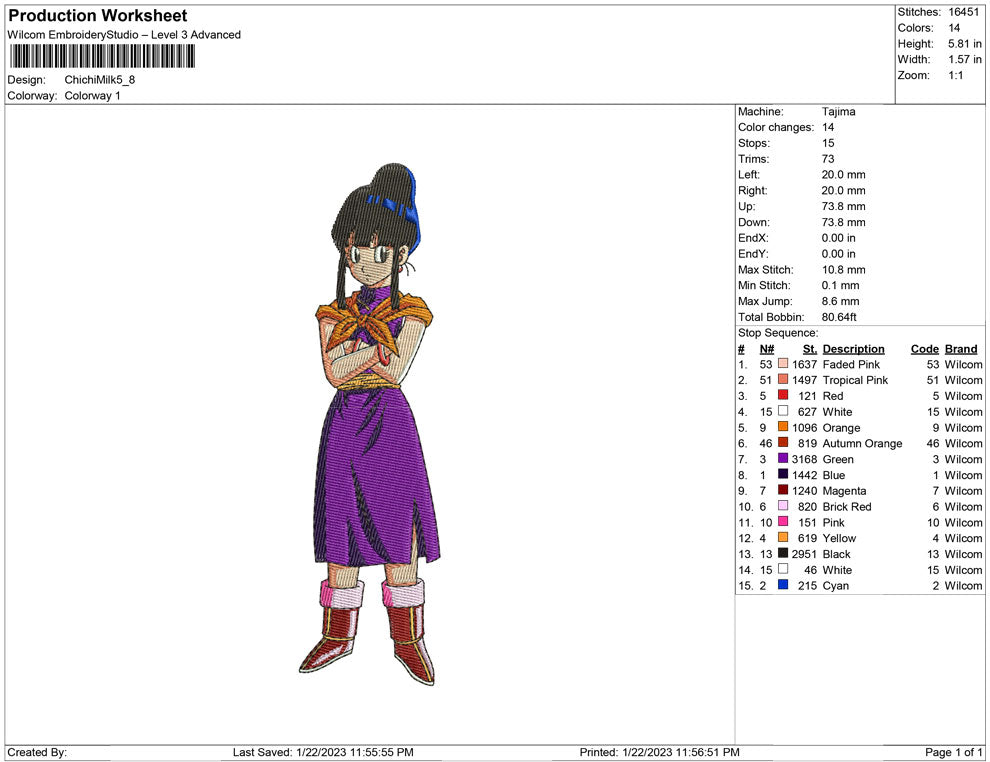This screenshot has height=762, width=990.
Task: Click the Created By label
Action: (x=37, y=751)
